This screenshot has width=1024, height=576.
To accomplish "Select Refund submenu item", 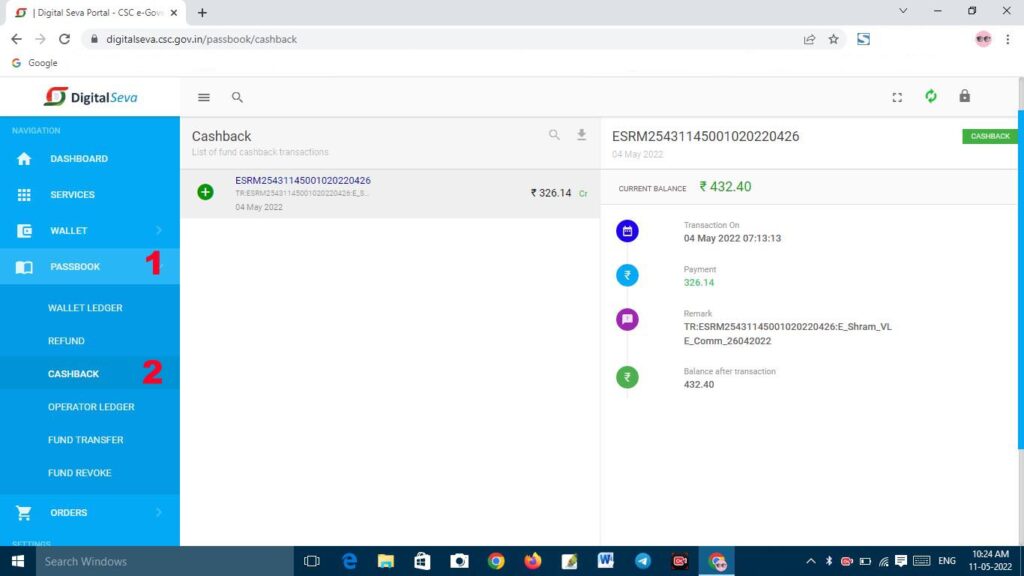I will tap(66, 341).
